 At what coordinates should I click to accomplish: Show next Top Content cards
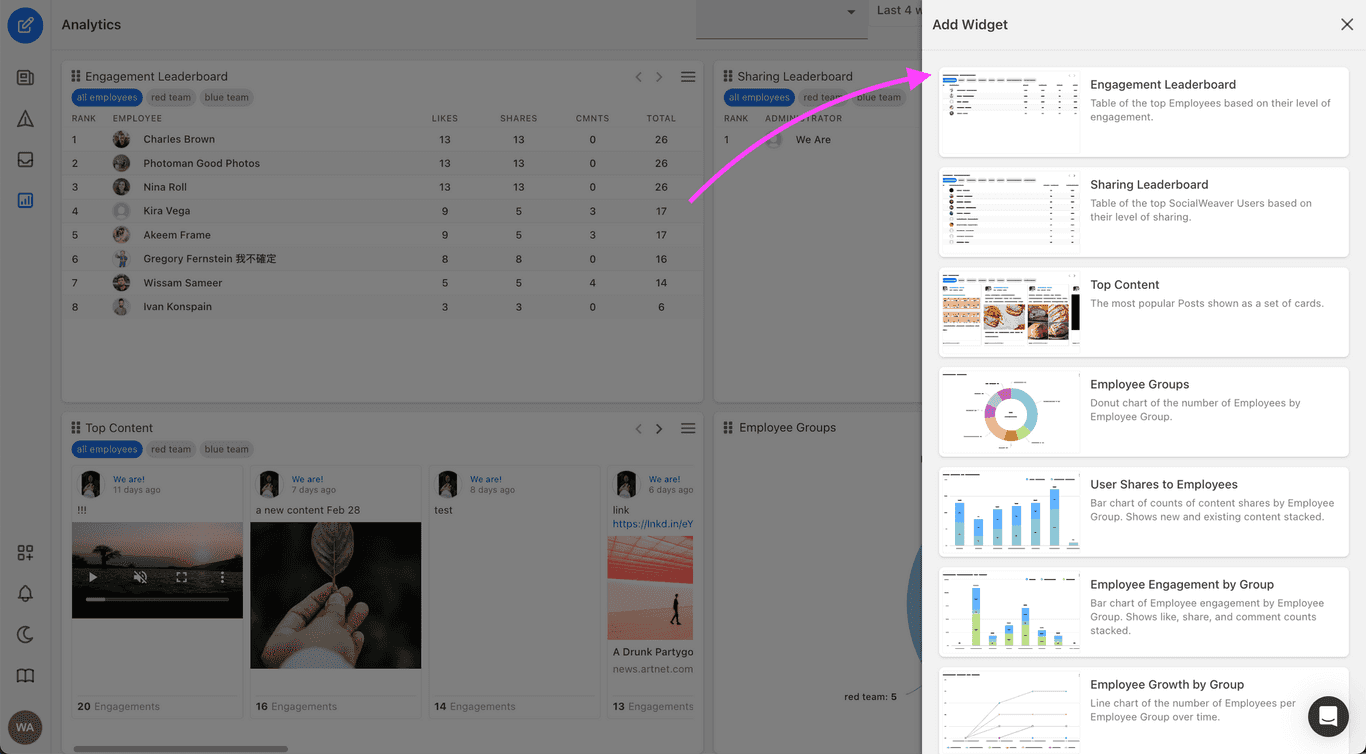(x=659, y=429)
